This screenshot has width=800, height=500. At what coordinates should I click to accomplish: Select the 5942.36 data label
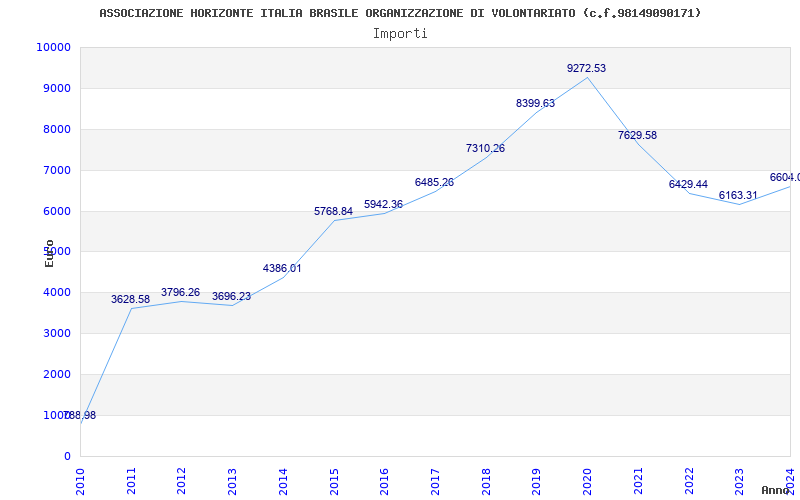[x=383, y=205]
